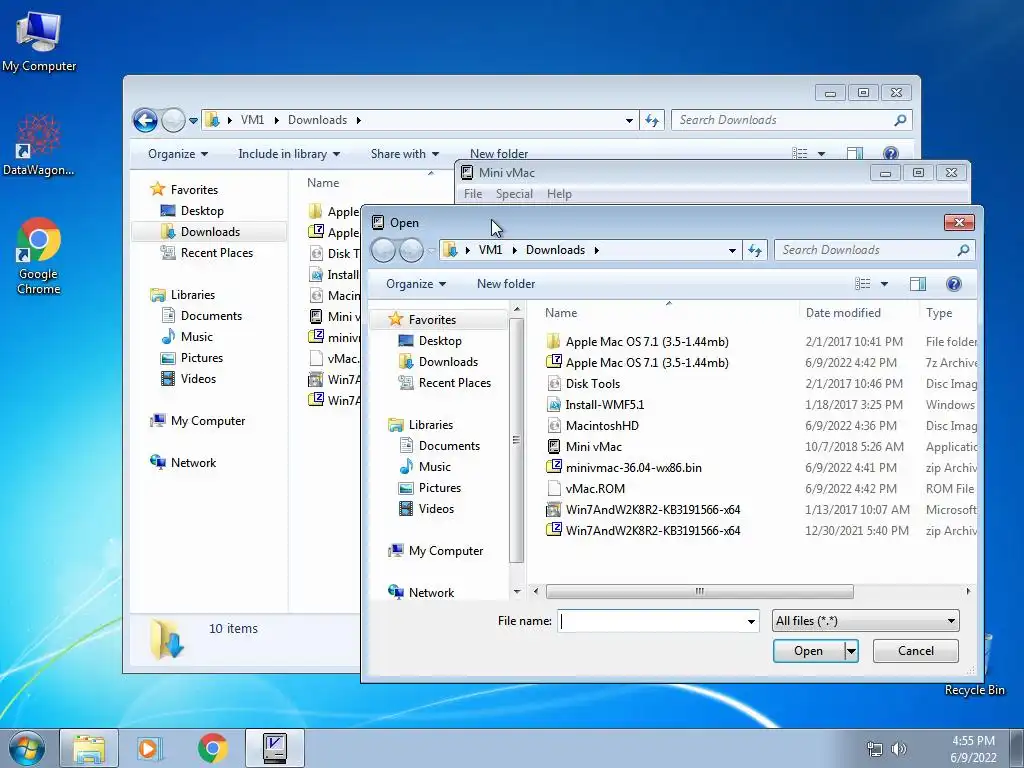Sort by the Date modified column
Viewport: 1024px width, 768px height.
click(843, 313)
